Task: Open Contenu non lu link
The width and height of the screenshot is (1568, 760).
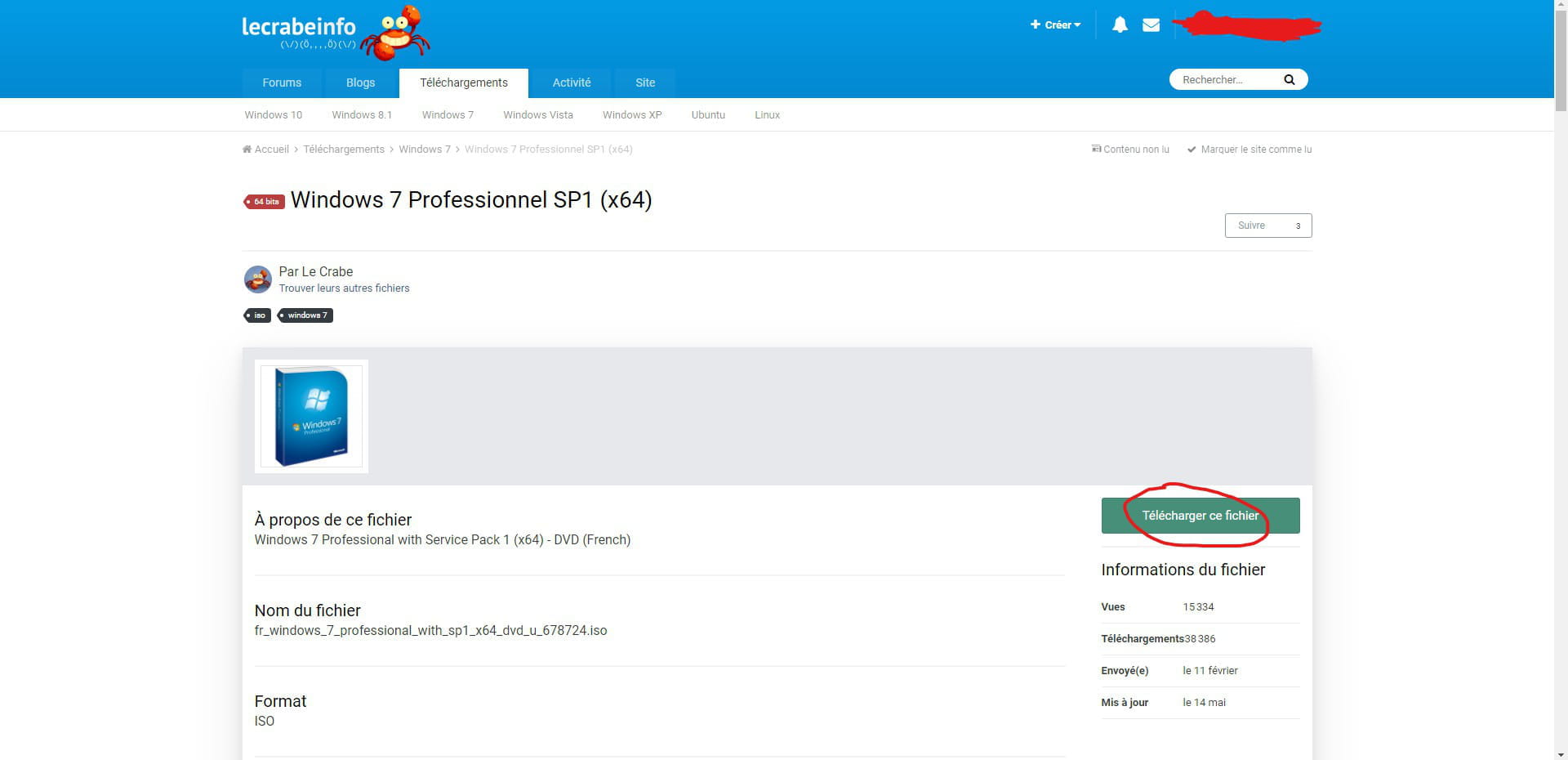Action: pos(1130,150)
